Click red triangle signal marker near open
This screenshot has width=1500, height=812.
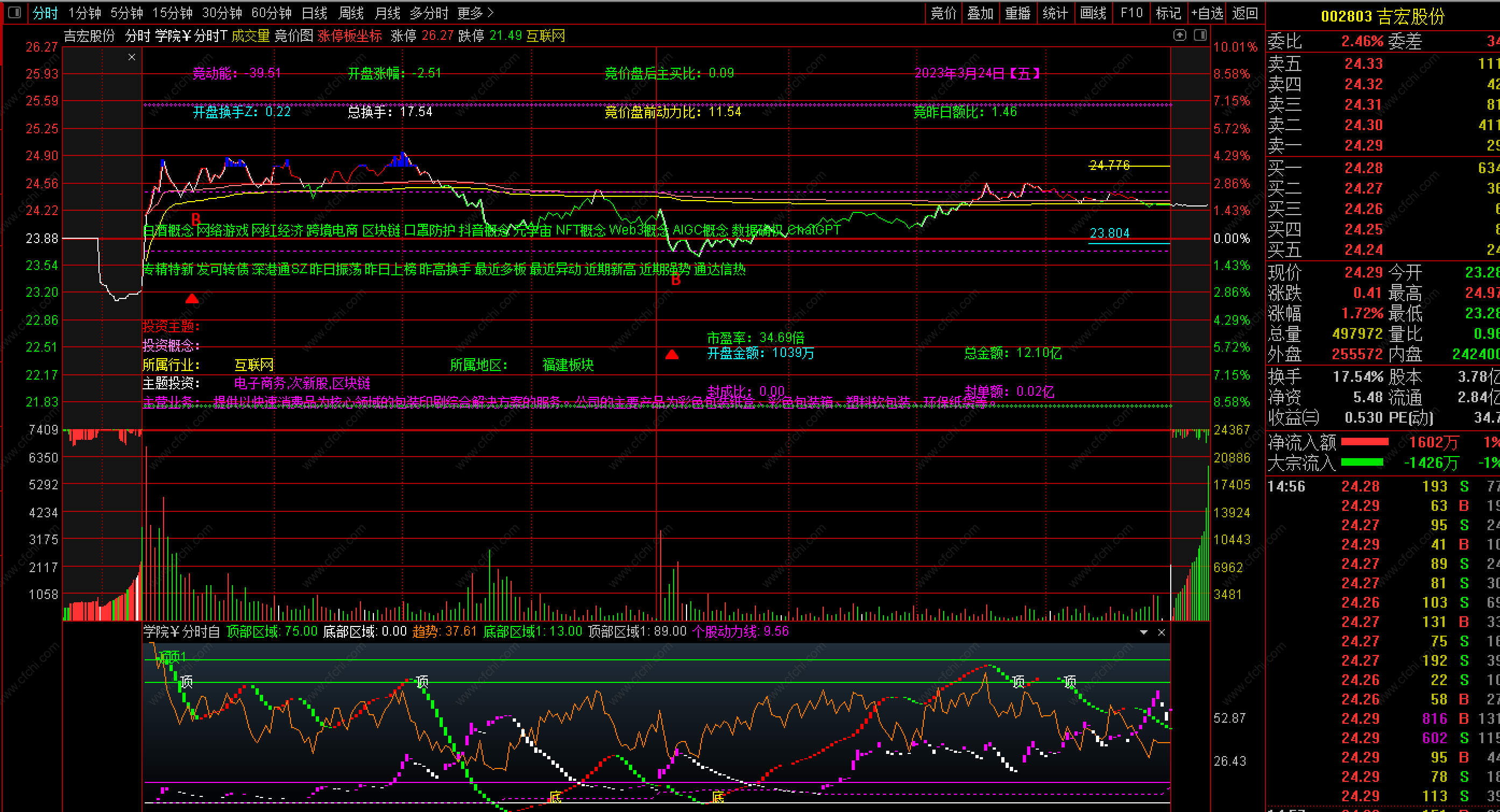point(192,299)
